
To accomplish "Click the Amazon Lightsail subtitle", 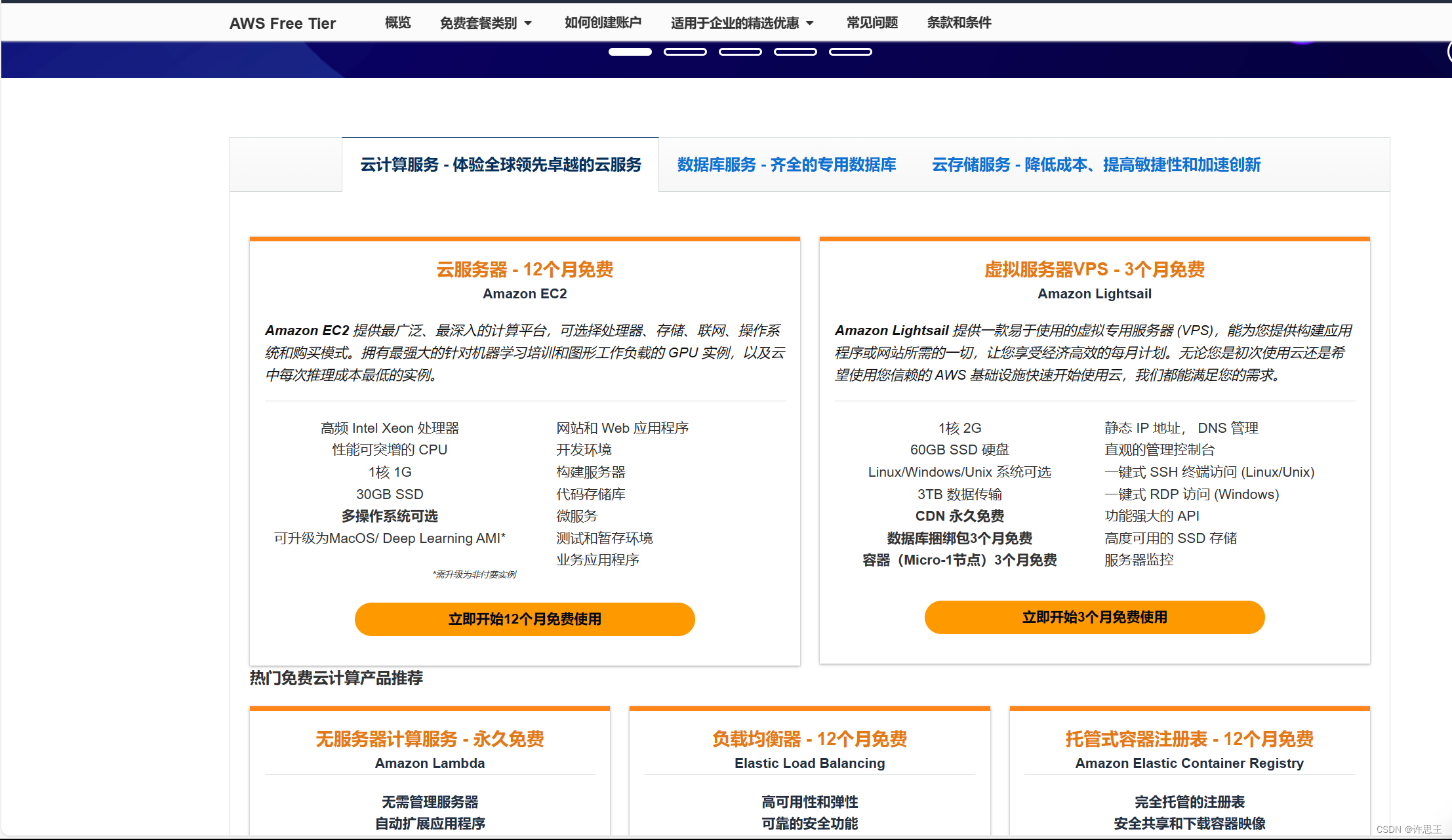I will click(x=1095, y=294).
